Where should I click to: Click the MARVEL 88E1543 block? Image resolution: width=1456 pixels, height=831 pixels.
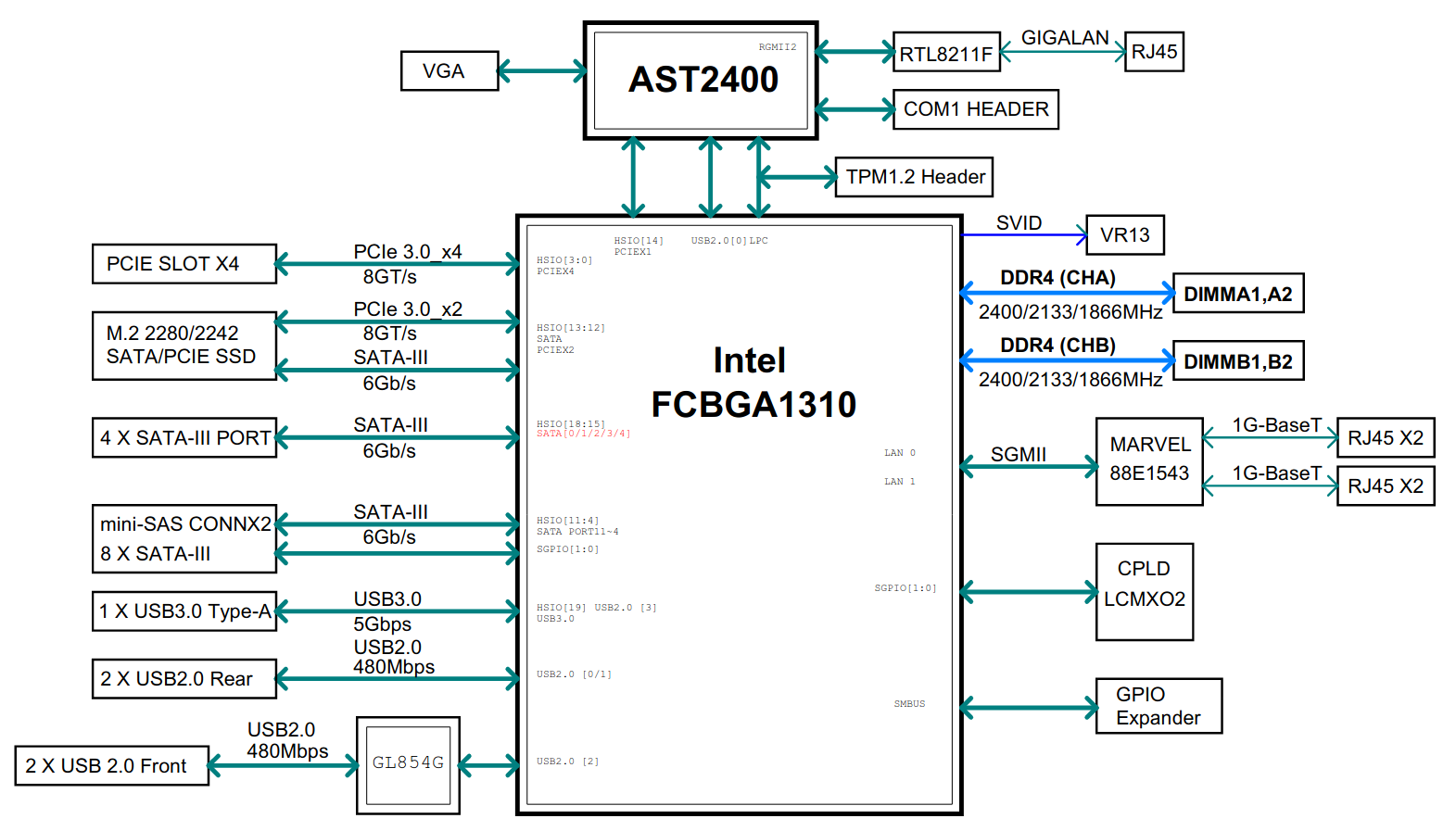(x=1149, y=461)
